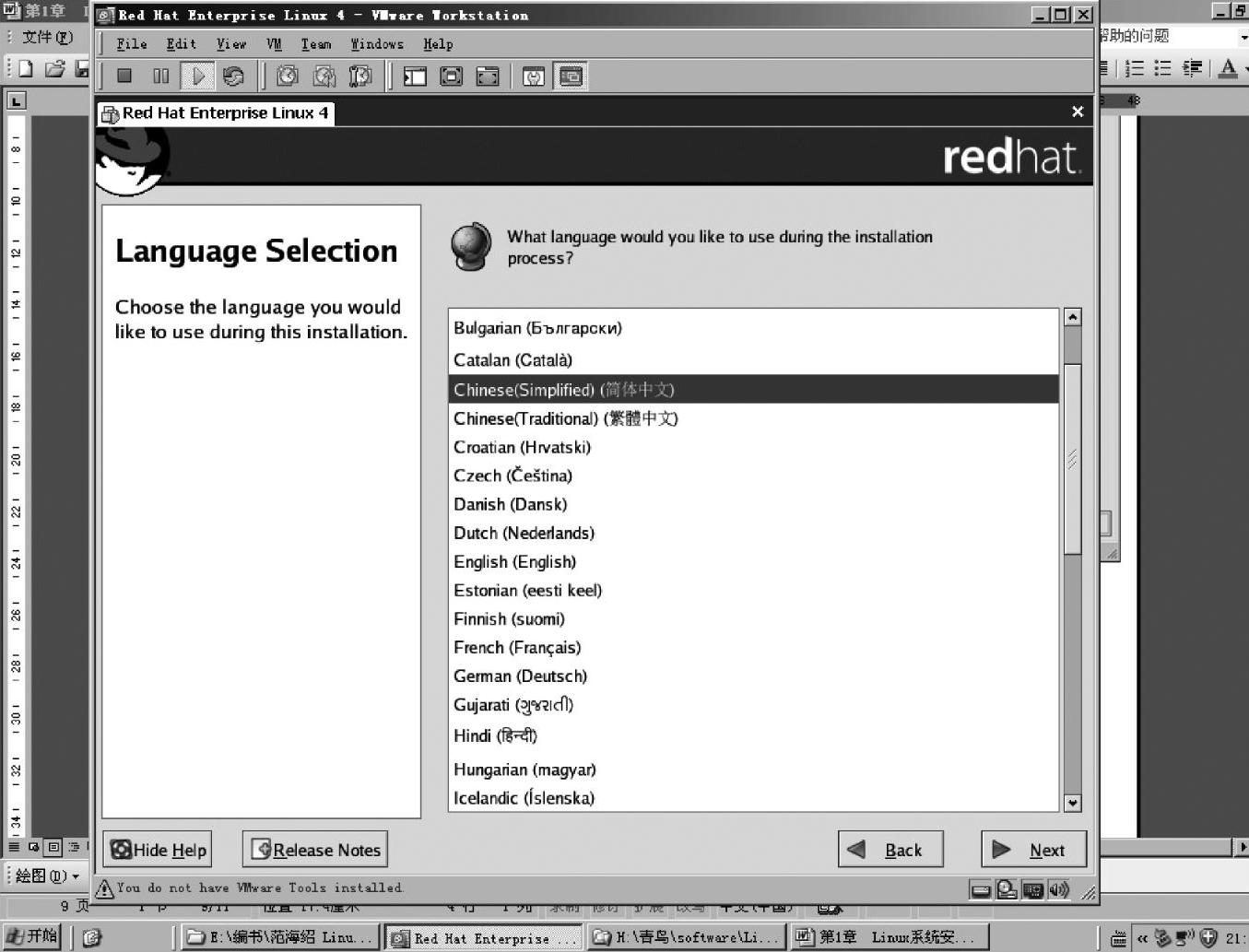Screen dimensions: 1249x952
Task: Select Catalan (Català) language
Action: 753,359
